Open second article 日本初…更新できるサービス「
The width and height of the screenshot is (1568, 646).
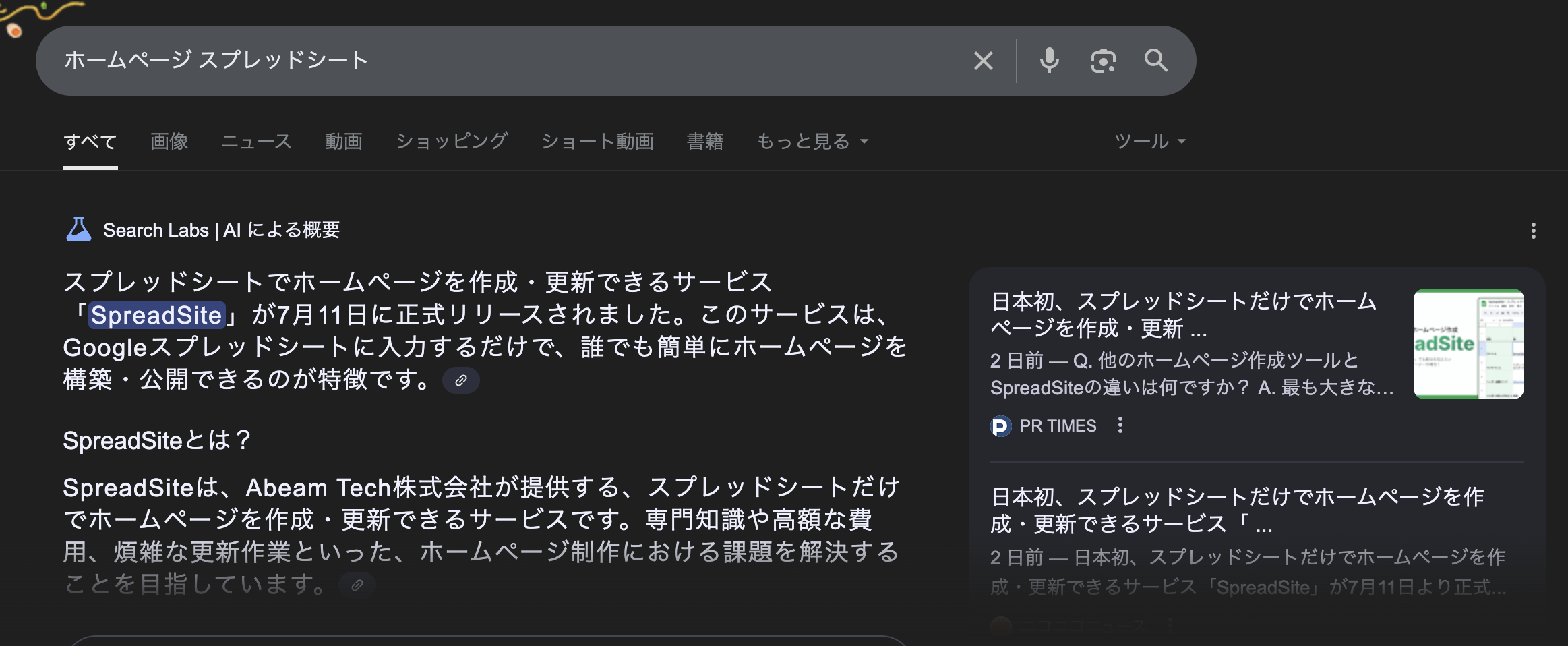click(1238, 510)
